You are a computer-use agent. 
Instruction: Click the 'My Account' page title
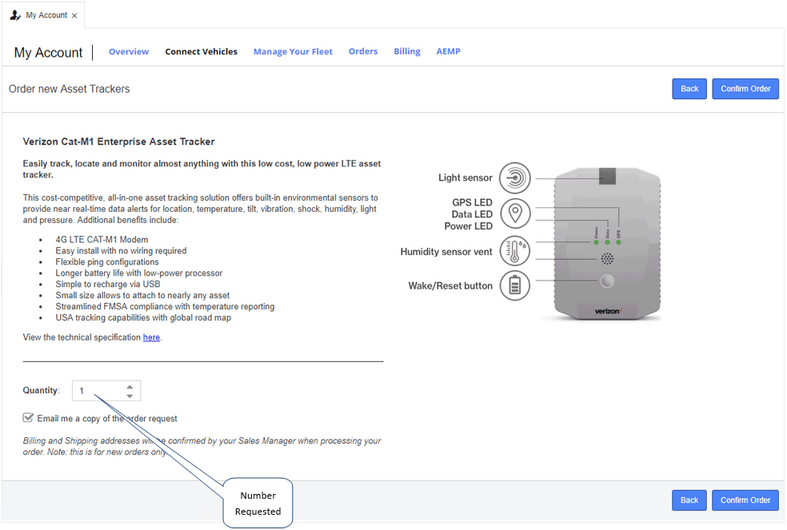coord(48,52)
